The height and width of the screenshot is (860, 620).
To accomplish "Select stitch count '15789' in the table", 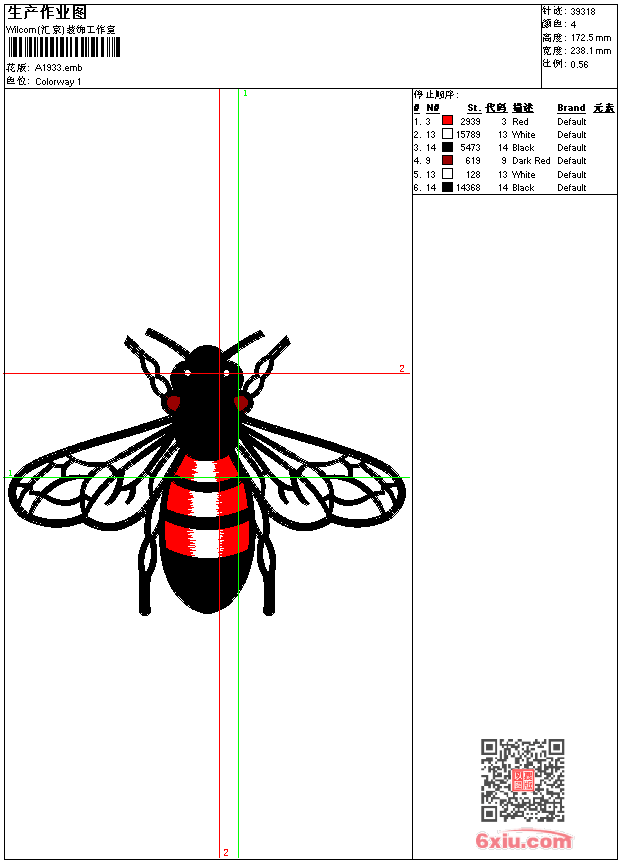I will click(x=468, y=134).
